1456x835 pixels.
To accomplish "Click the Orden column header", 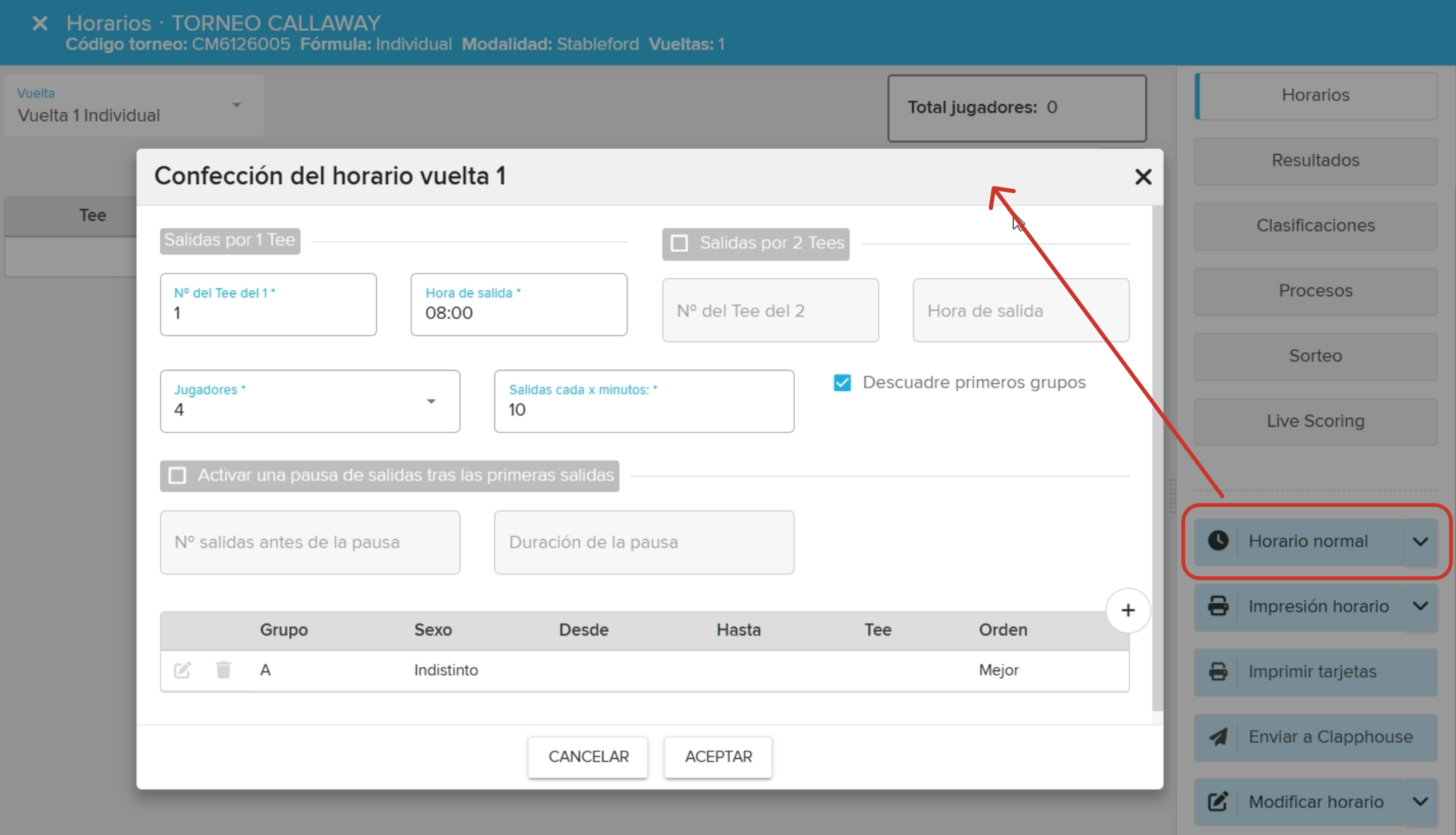I will (x=1003, y=630).
